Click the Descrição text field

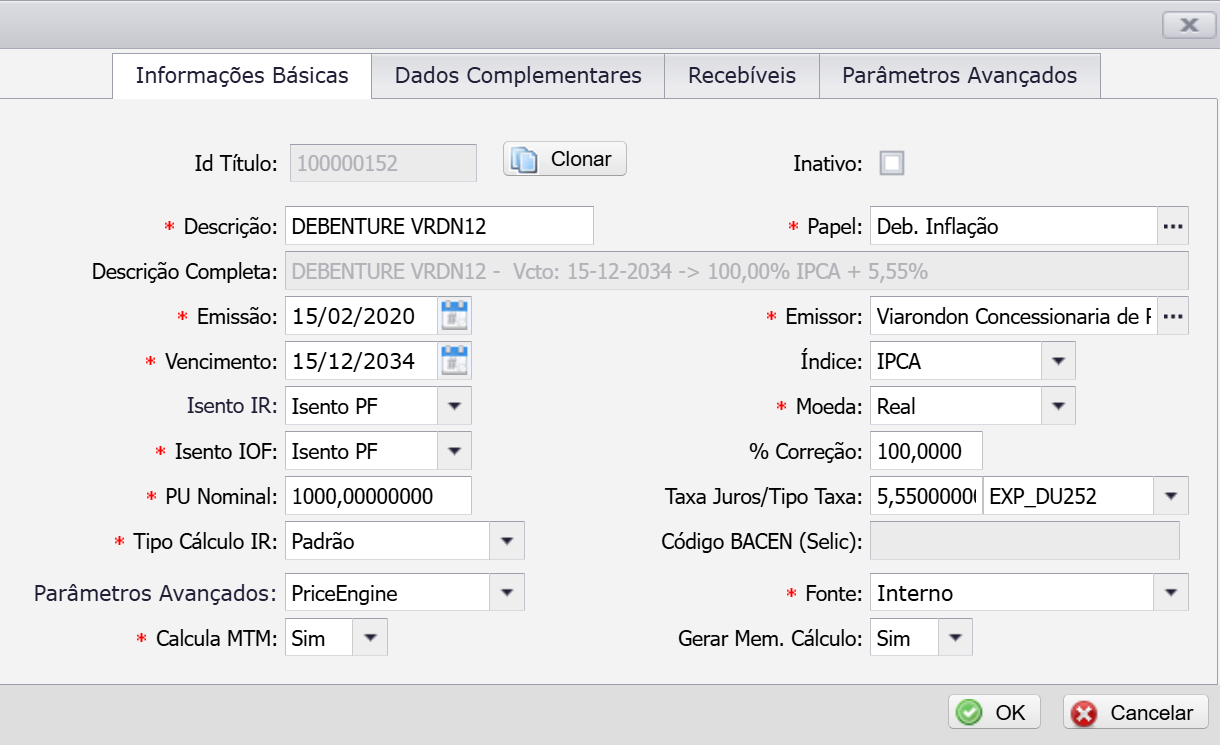tap(438, 227)
